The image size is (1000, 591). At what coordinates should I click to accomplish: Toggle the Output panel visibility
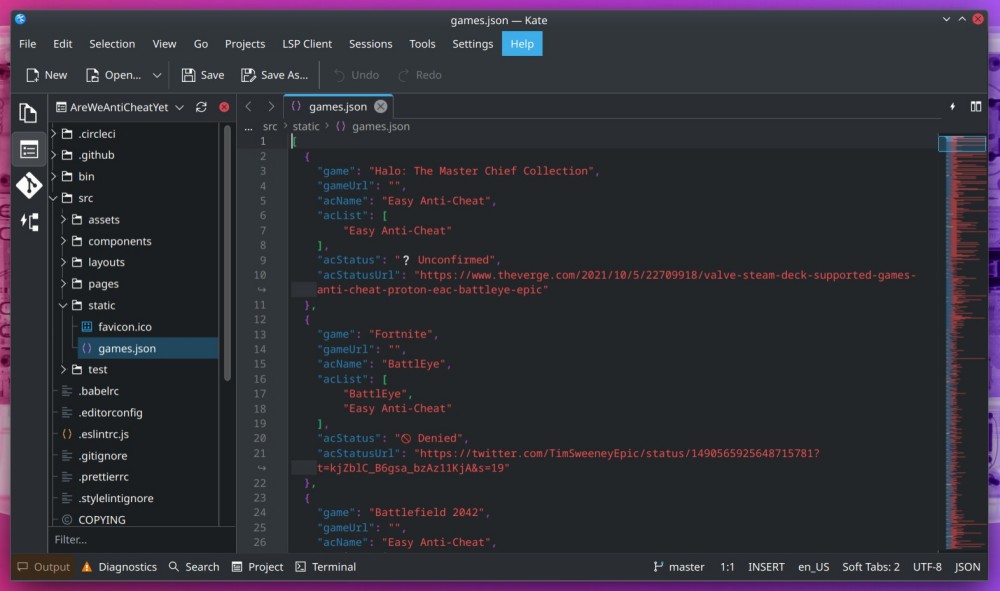point(43,567)
